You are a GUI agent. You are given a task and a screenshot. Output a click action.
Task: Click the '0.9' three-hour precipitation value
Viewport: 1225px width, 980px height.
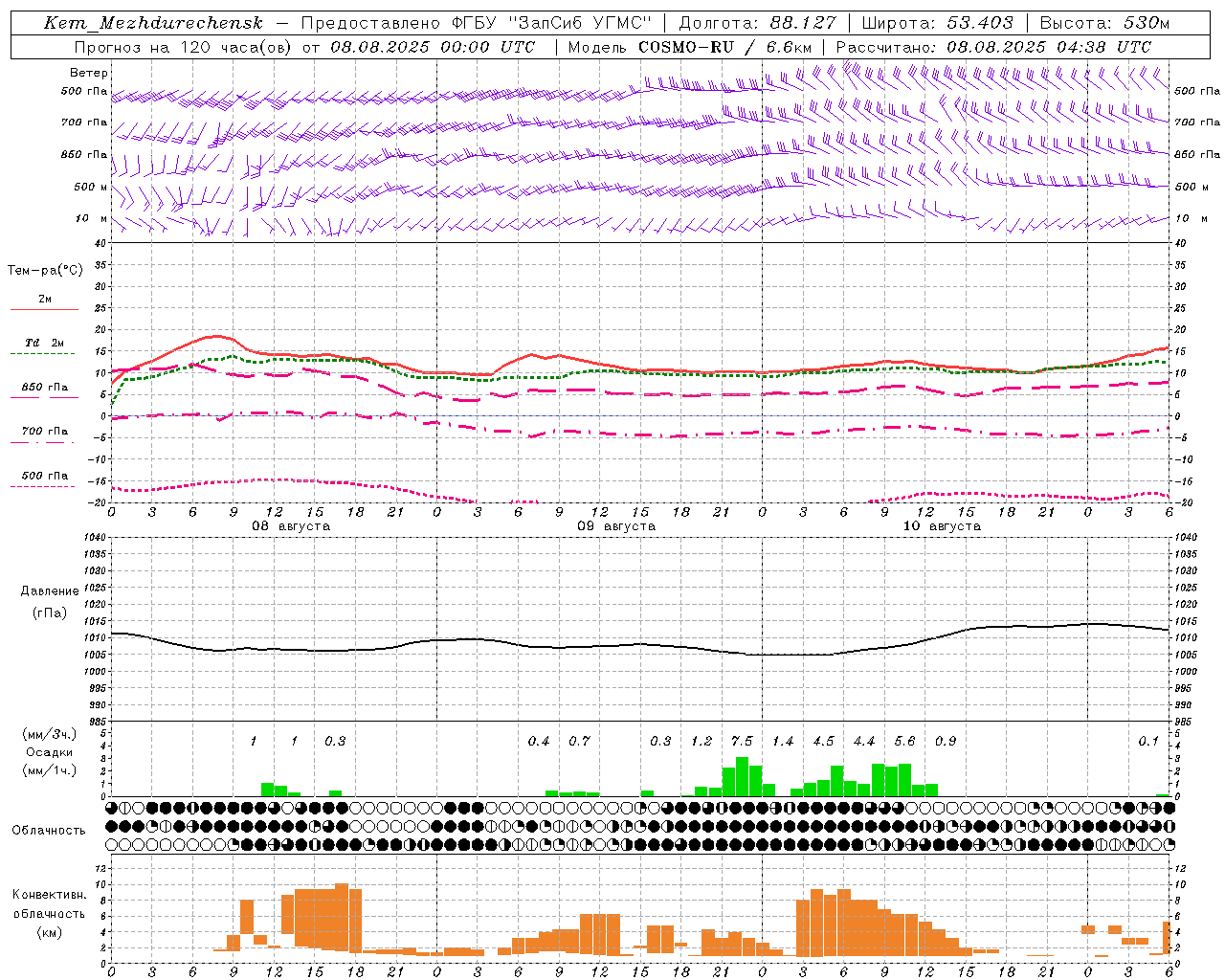point(946,741)
